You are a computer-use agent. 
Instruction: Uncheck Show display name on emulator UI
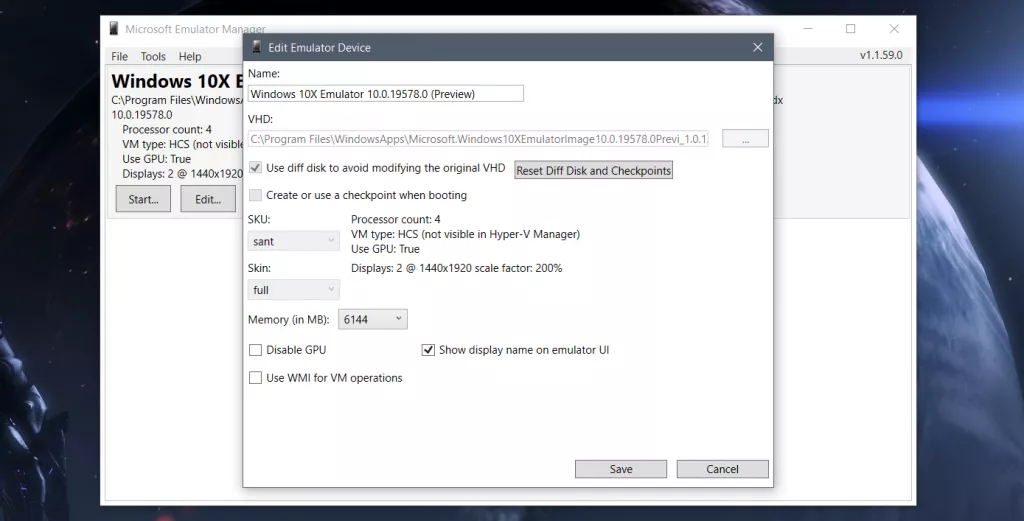coord(428,350)
